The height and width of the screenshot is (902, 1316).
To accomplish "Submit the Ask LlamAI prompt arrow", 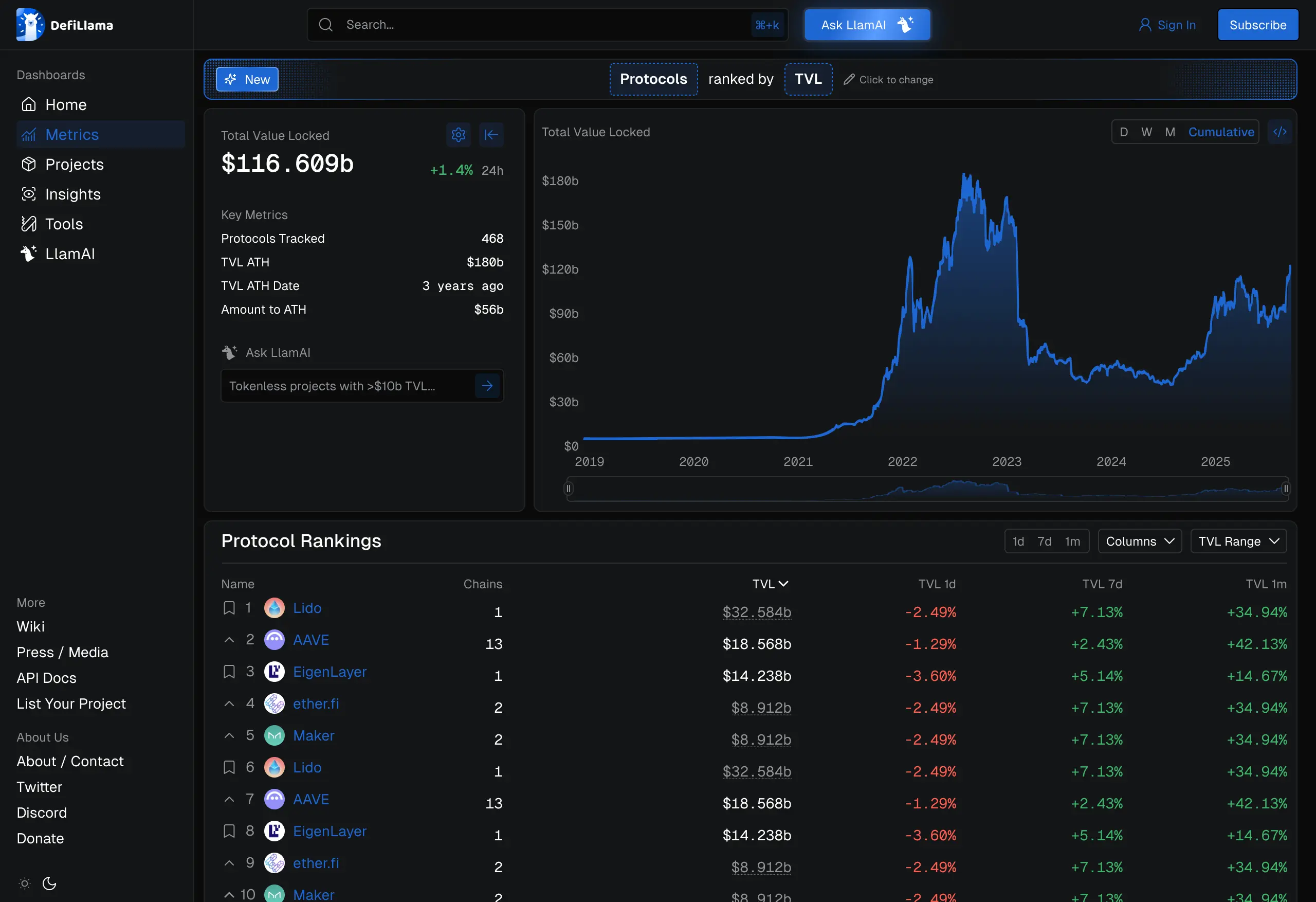I will (x=487, y=386).
